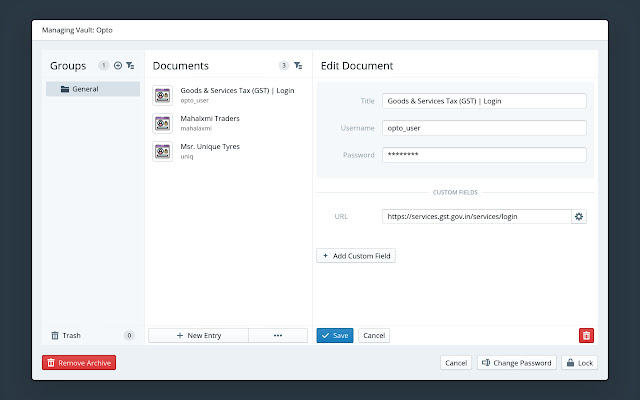Click the Remove Archive button
Image resolution: width=640 pixels, height=400 pixels.
point(79,363)
